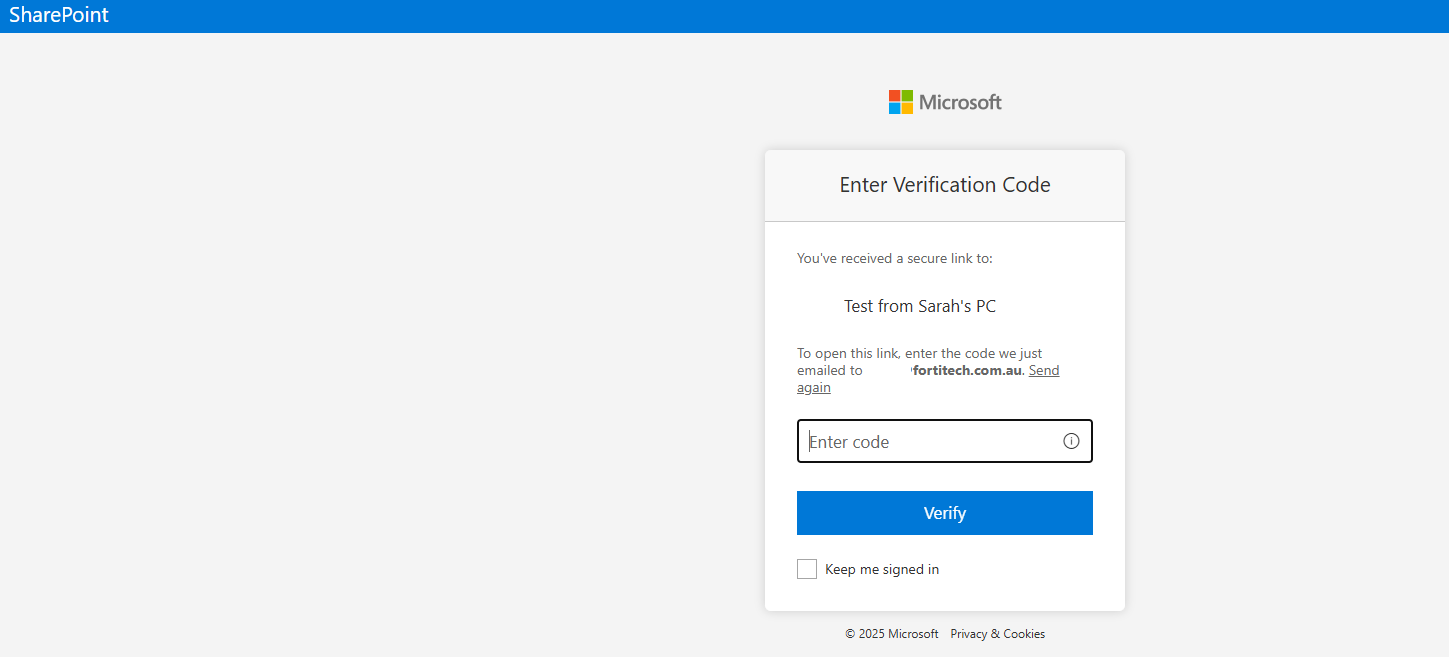Click the SharePoint header title
This screenshot has height=657, width=1449.
59,15
